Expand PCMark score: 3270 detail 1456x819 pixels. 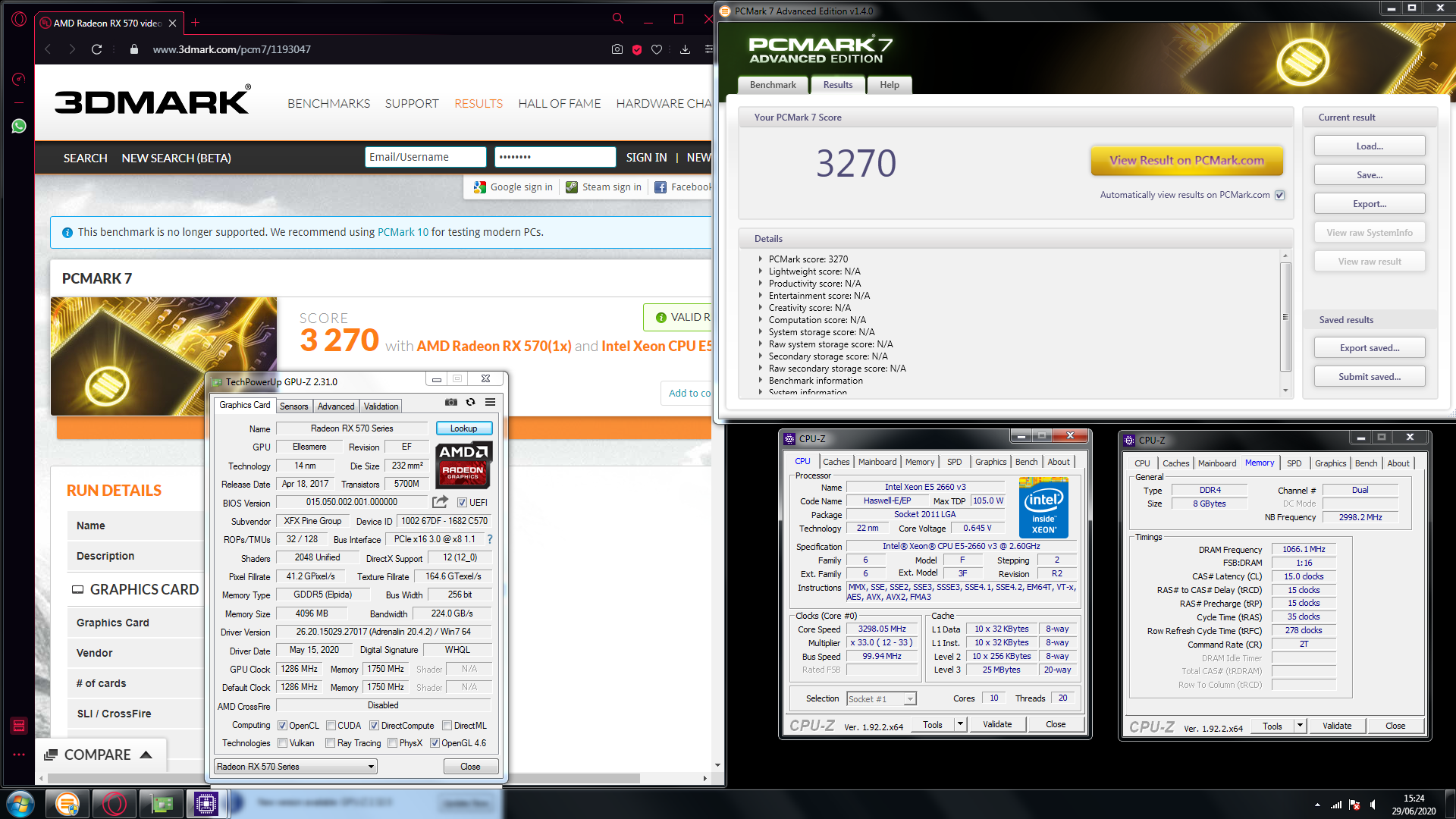coord(761,259)
